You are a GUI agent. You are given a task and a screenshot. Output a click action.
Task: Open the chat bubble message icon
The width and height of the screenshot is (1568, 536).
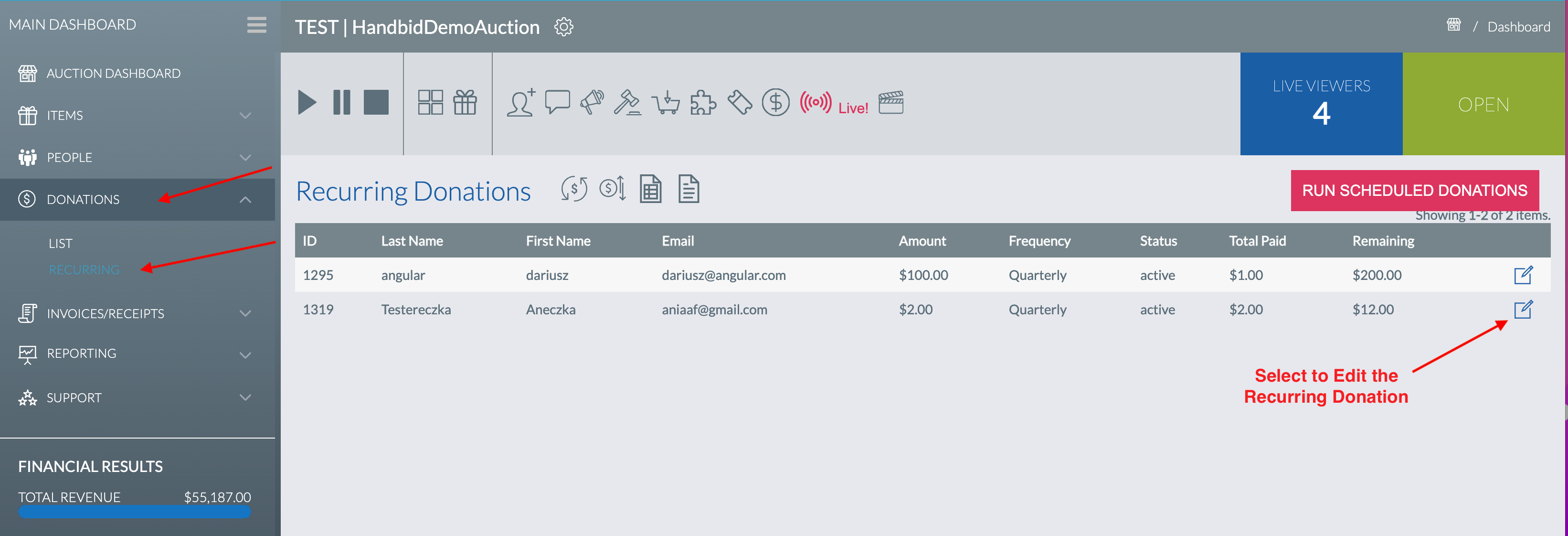coord(557,102)
